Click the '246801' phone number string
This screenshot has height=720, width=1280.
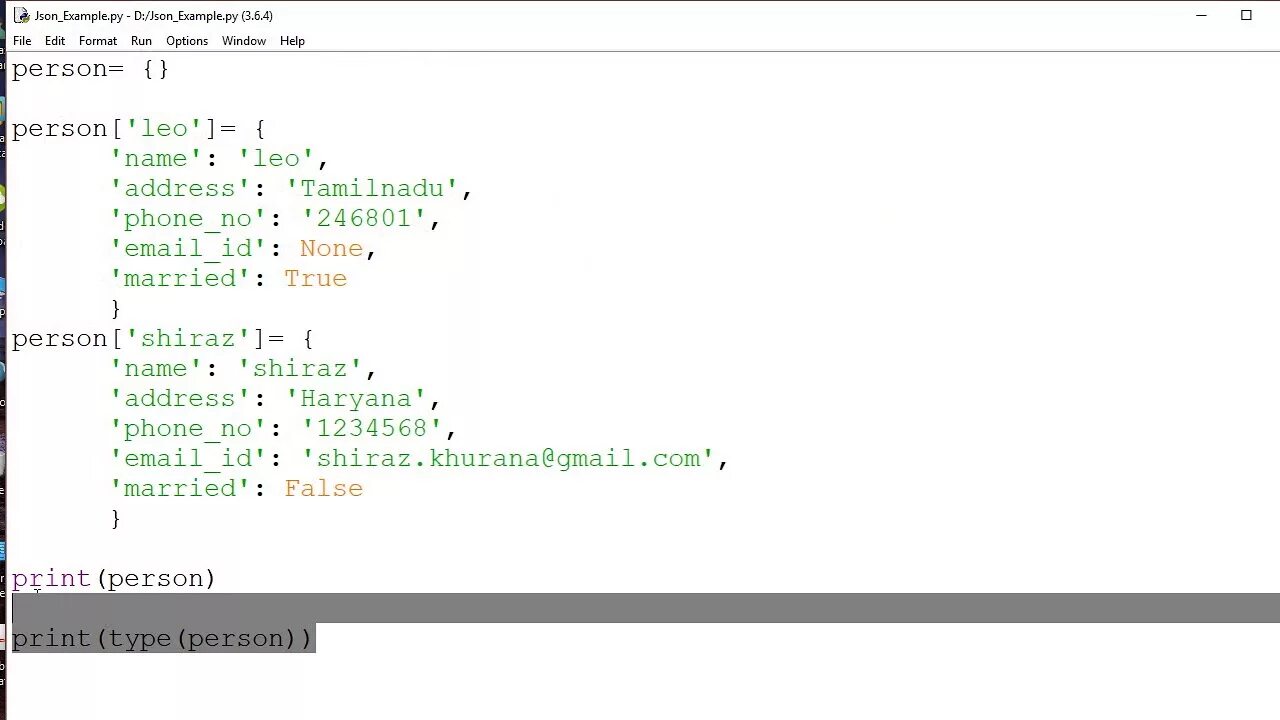[x=364, y=218]
